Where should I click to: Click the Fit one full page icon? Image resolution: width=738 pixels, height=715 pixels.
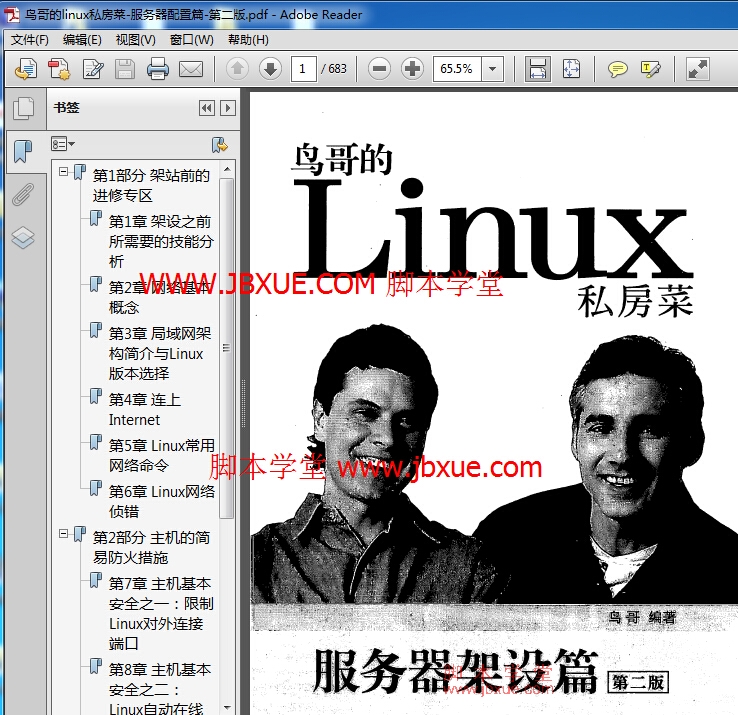coord(571,69)
